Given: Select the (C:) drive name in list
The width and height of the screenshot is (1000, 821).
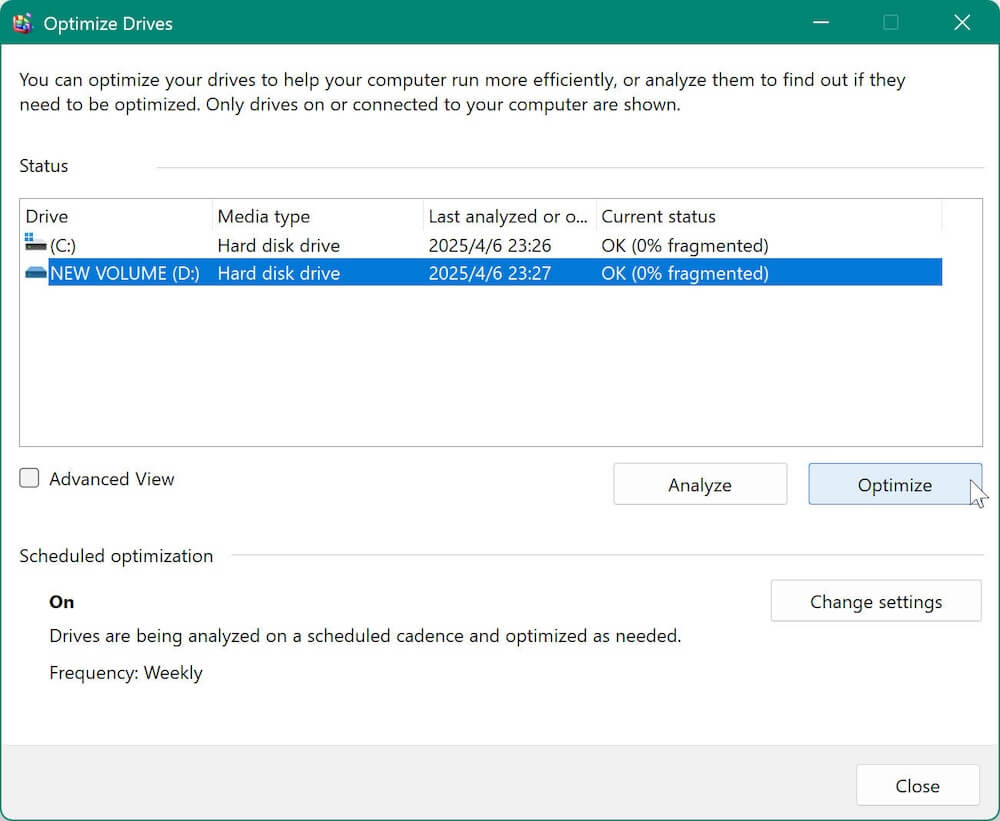Looking at the screenshot, I should click(x=63, y=245).
